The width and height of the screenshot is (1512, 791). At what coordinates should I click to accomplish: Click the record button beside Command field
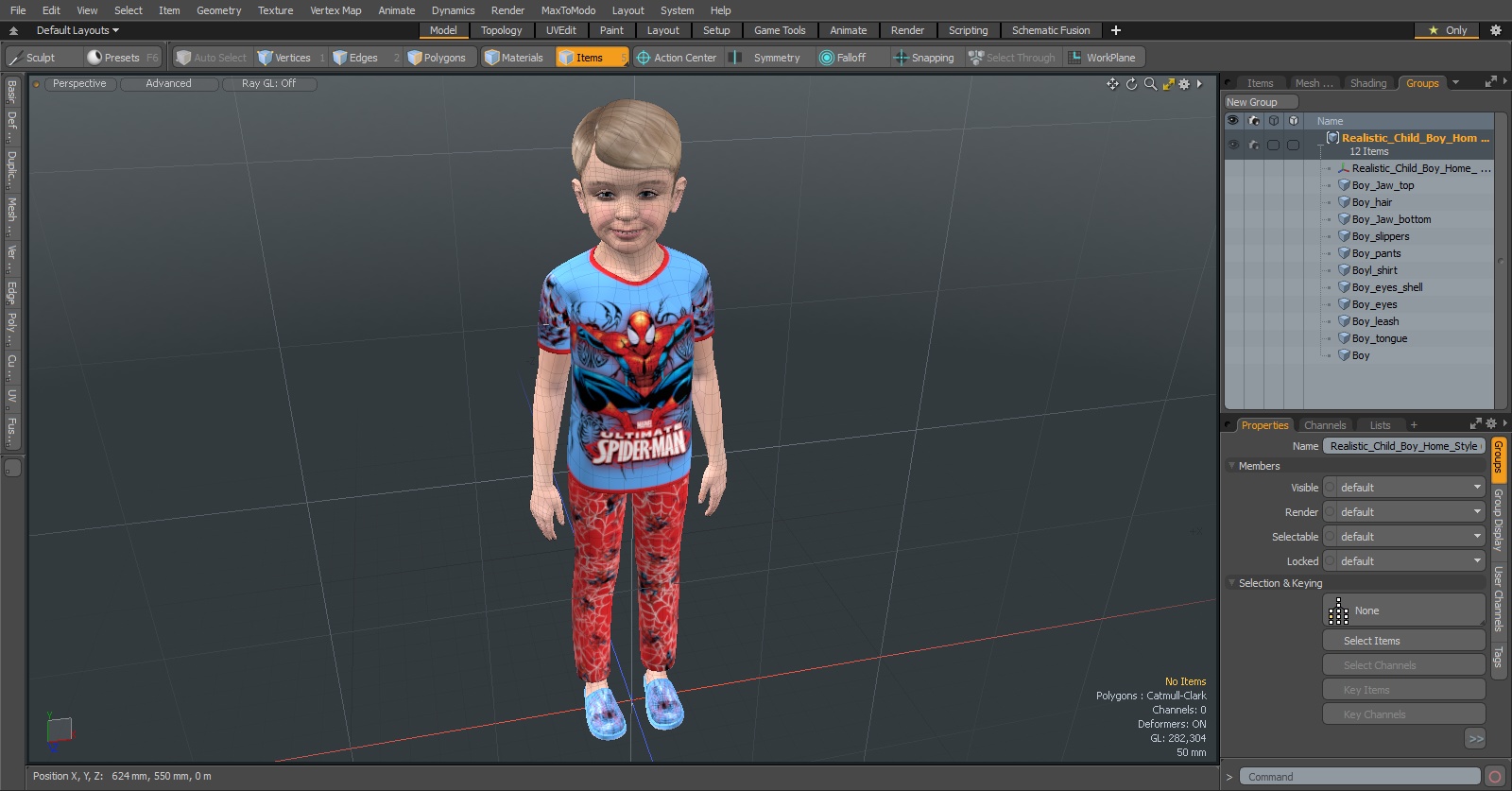pyautogui.click(x=1495, y=777)
